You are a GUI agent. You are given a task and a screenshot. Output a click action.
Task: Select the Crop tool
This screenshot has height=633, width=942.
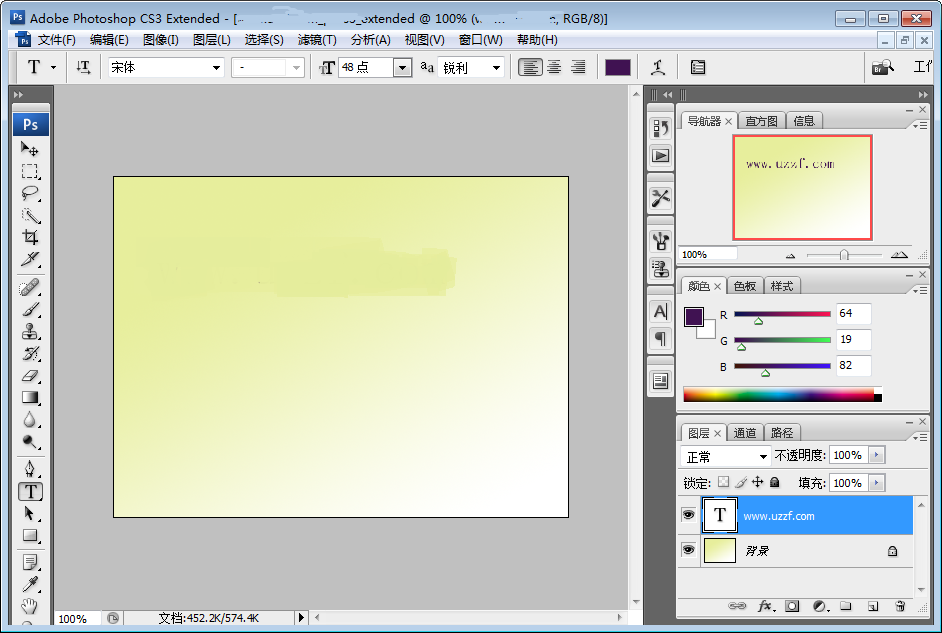point(30,237)
